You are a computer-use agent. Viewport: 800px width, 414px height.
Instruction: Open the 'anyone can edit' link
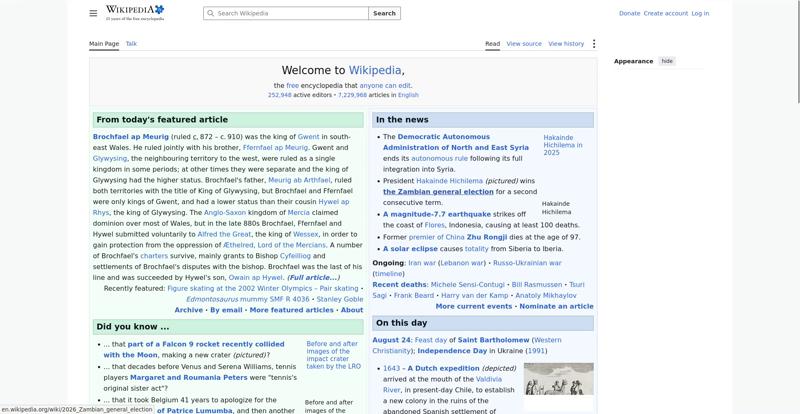385,86
